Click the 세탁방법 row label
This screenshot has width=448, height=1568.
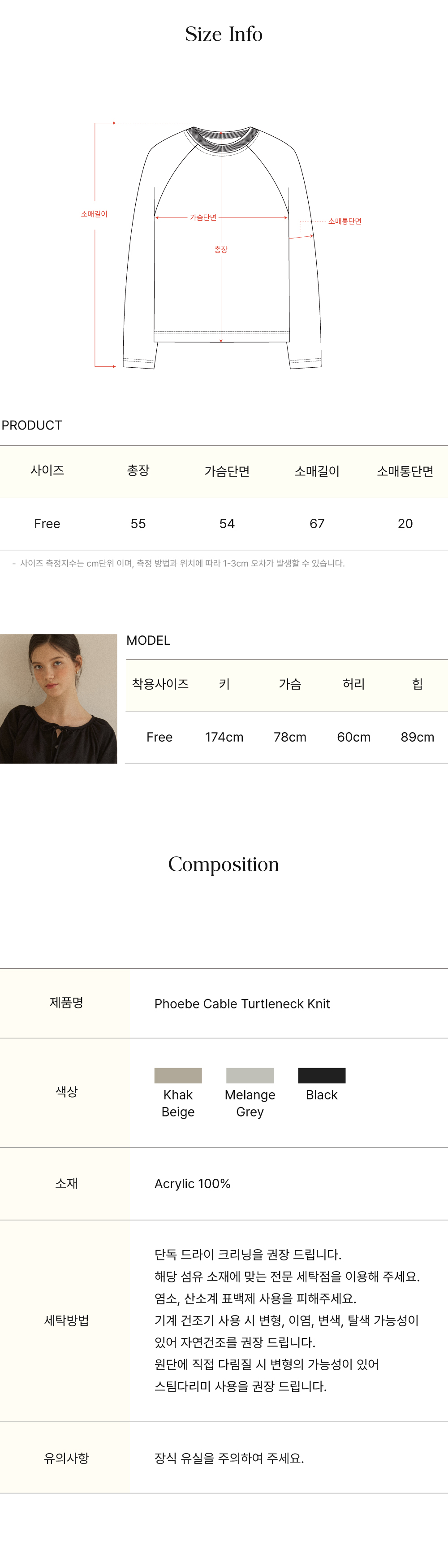pos(66,1320)
